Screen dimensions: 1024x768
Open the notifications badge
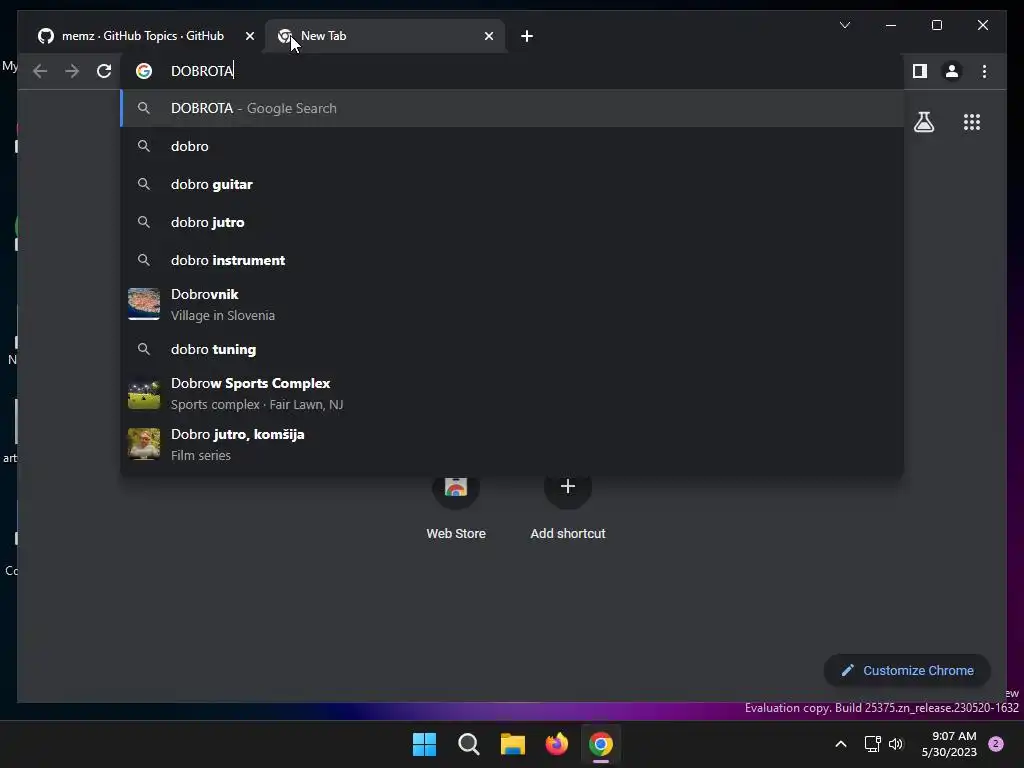996,744
